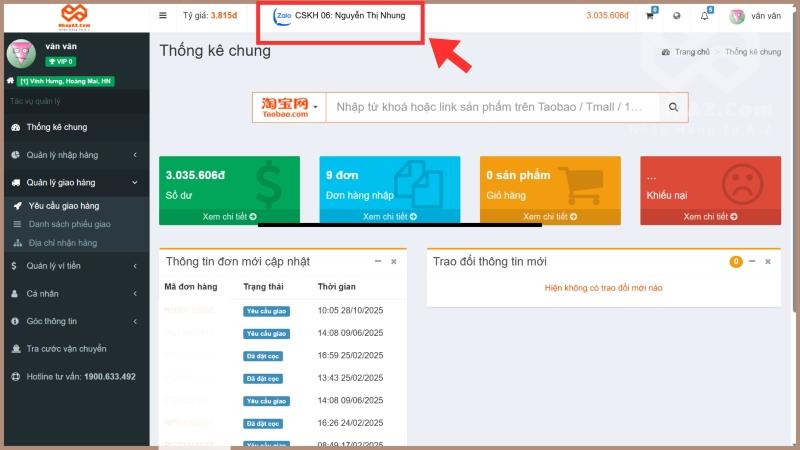Close the Trao đổi thông tin mới panel
The width and height of the screenshot is (800, 450).
point(768,261)
